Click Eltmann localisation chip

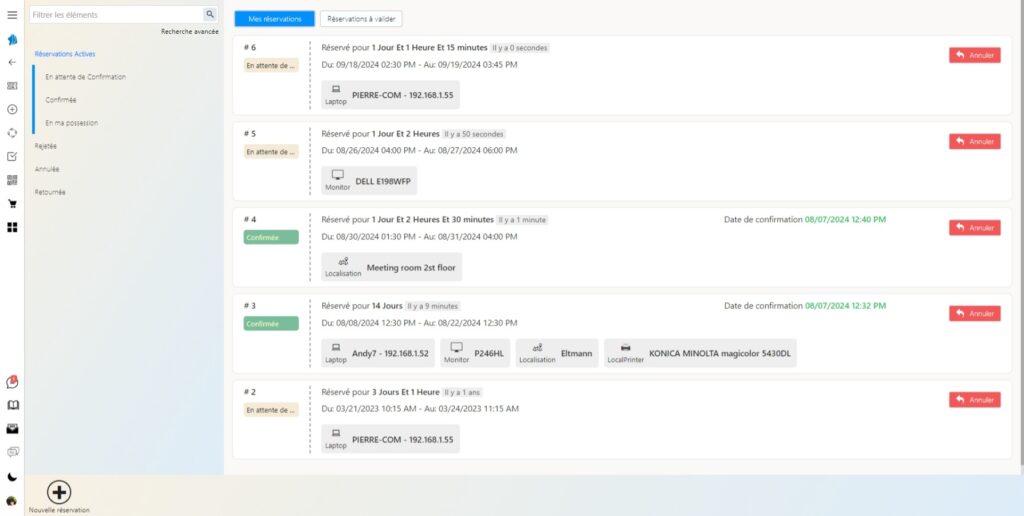(x=556, y=353)
